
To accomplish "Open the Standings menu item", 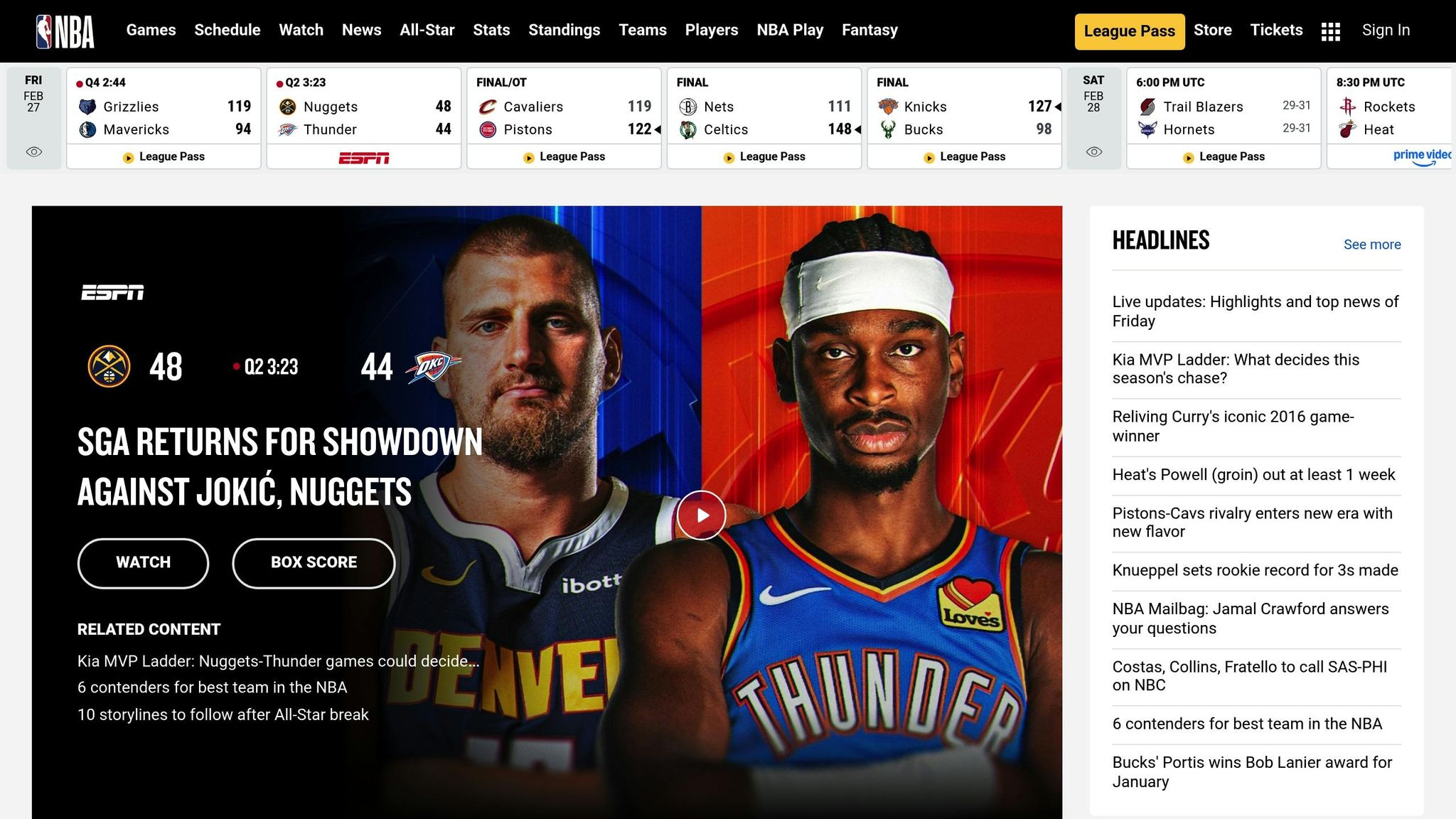I will point(564,30).
